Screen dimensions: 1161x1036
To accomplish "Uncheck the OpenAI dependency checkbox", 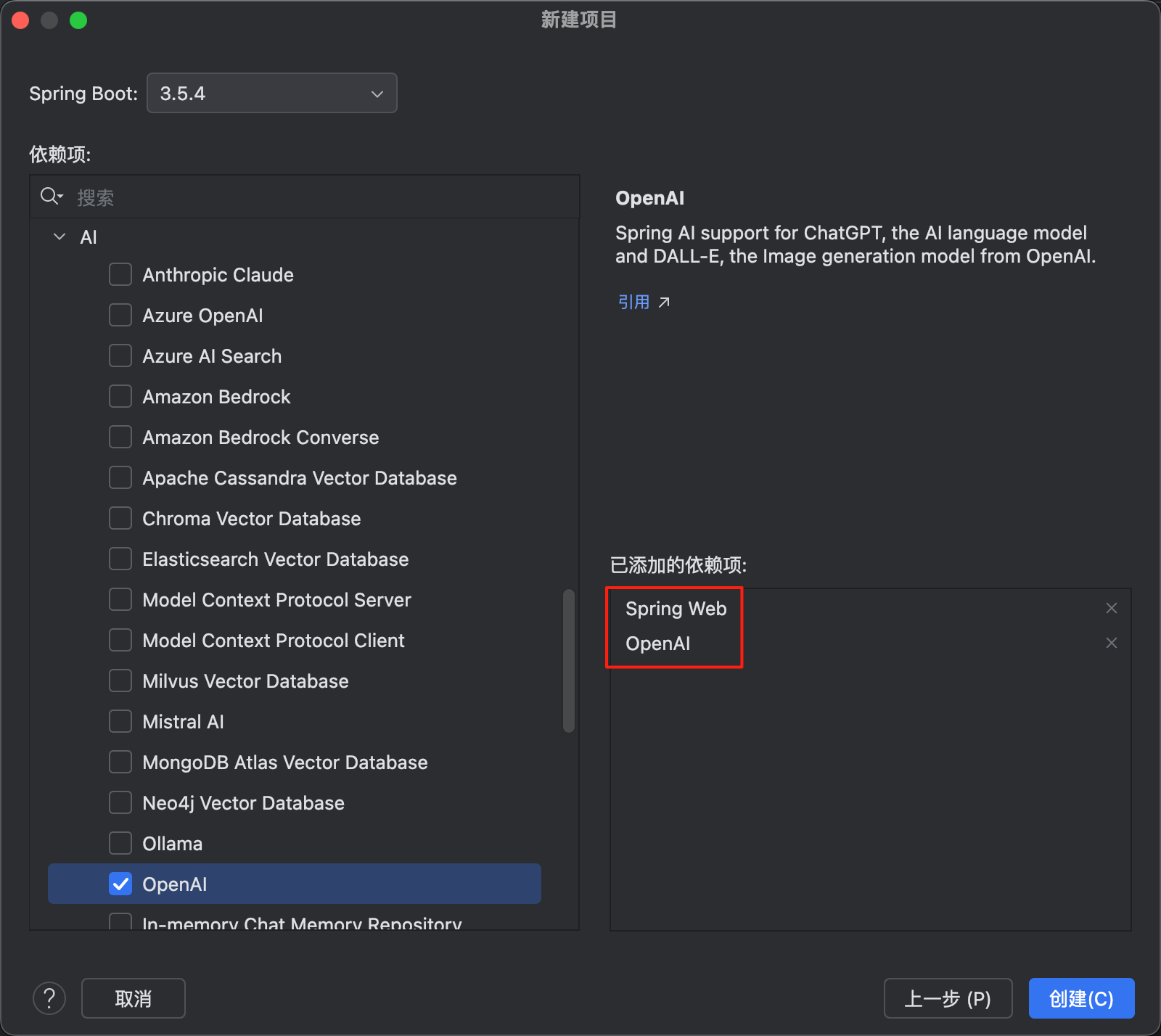I will pyautogui.click(x=120, y=884).
